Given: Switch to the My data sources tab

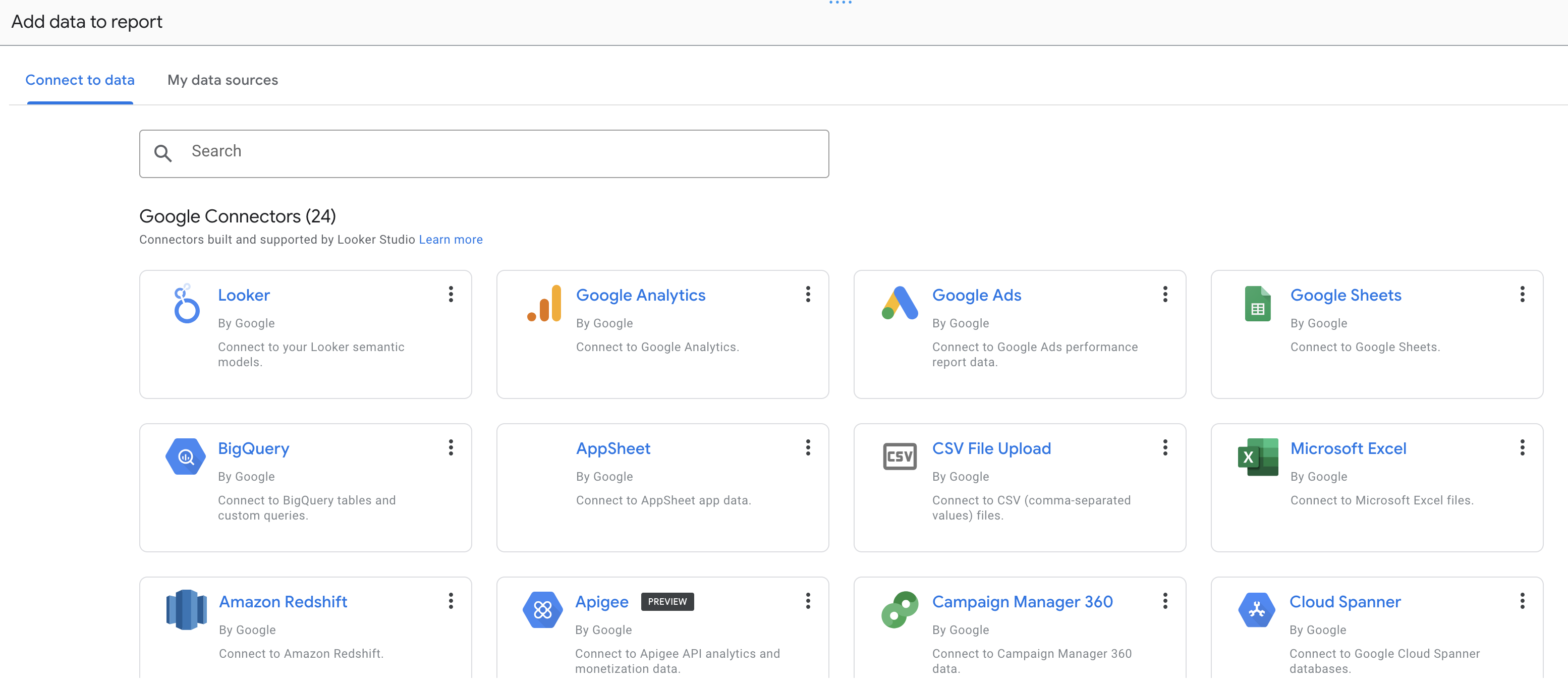Looking at the screenshot, I should pyautogui.click(x=223, y=80).
